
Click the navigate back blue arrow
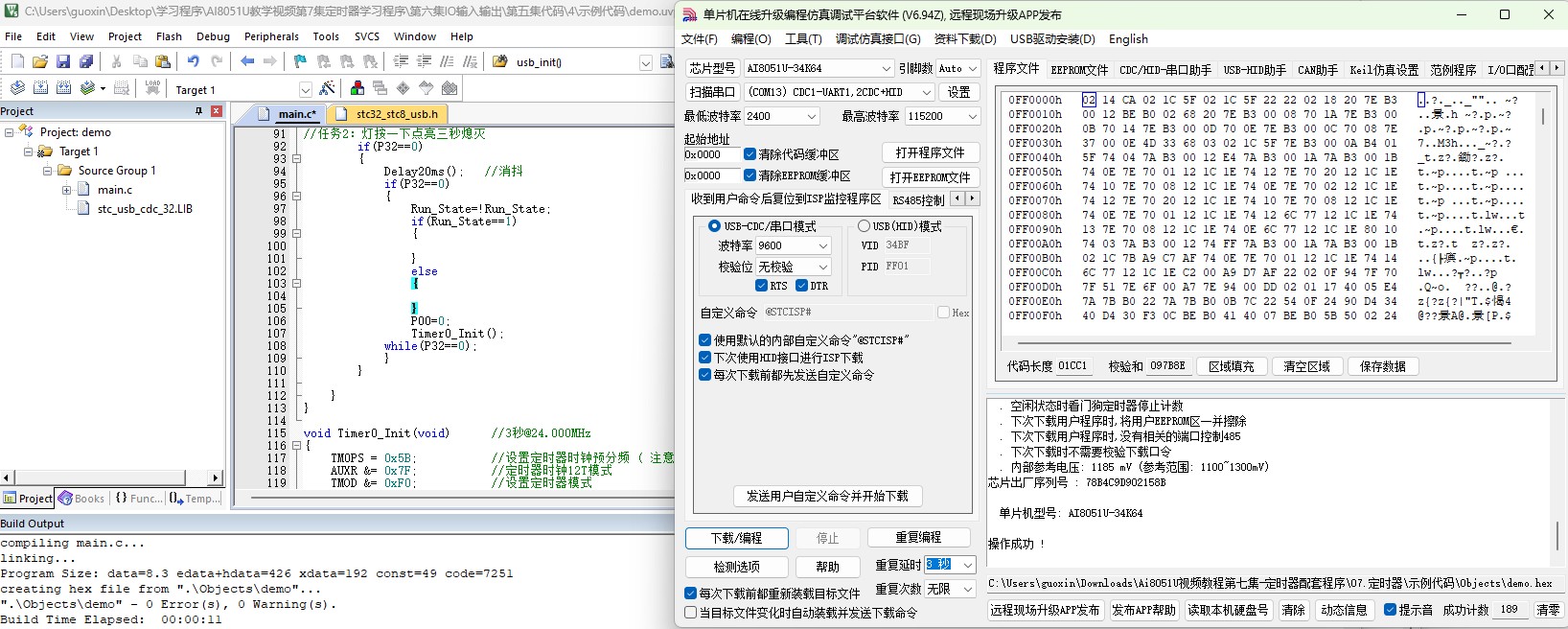click(x=247, y=61)
